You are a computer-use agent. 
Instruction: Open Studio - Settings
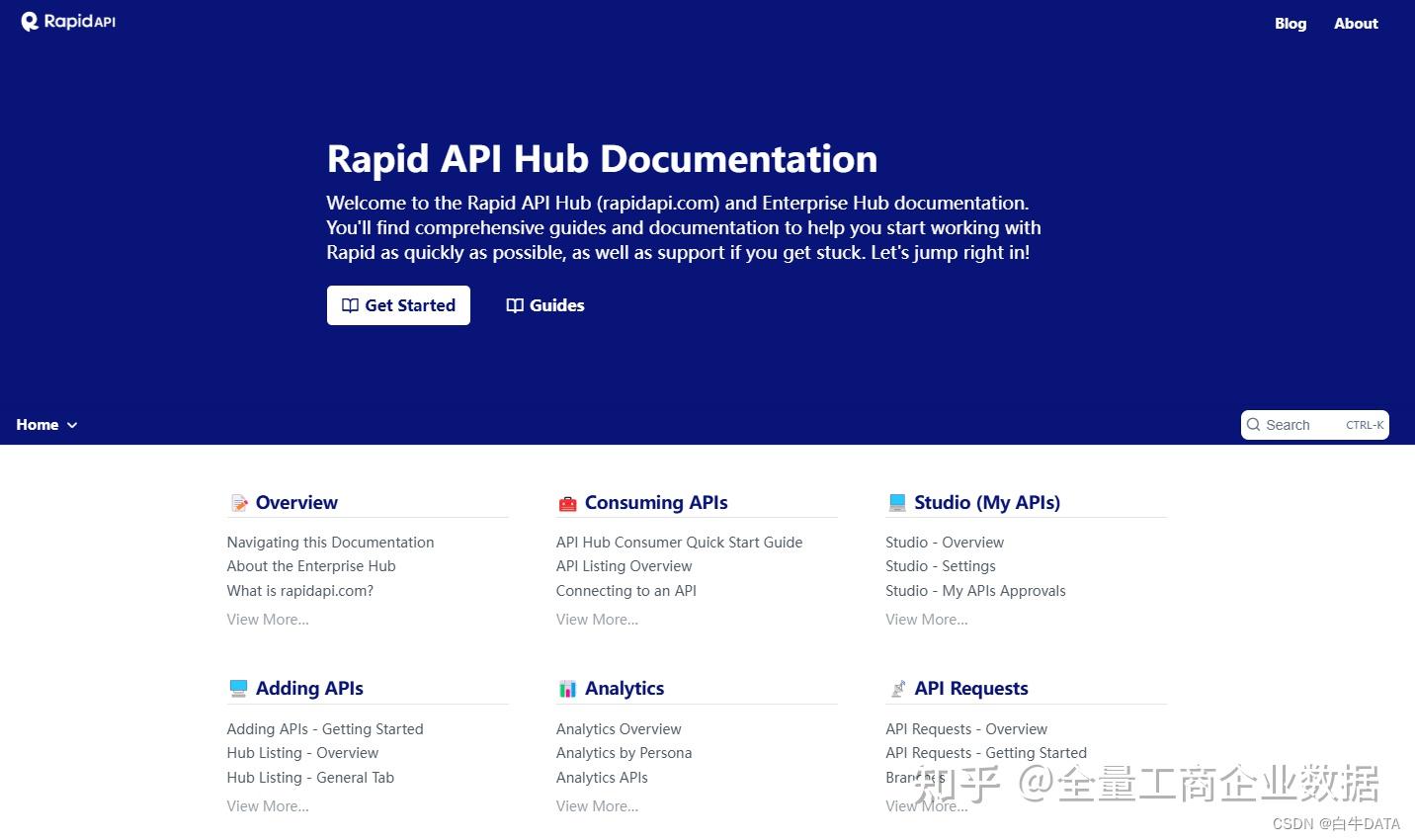coord(941,566)
